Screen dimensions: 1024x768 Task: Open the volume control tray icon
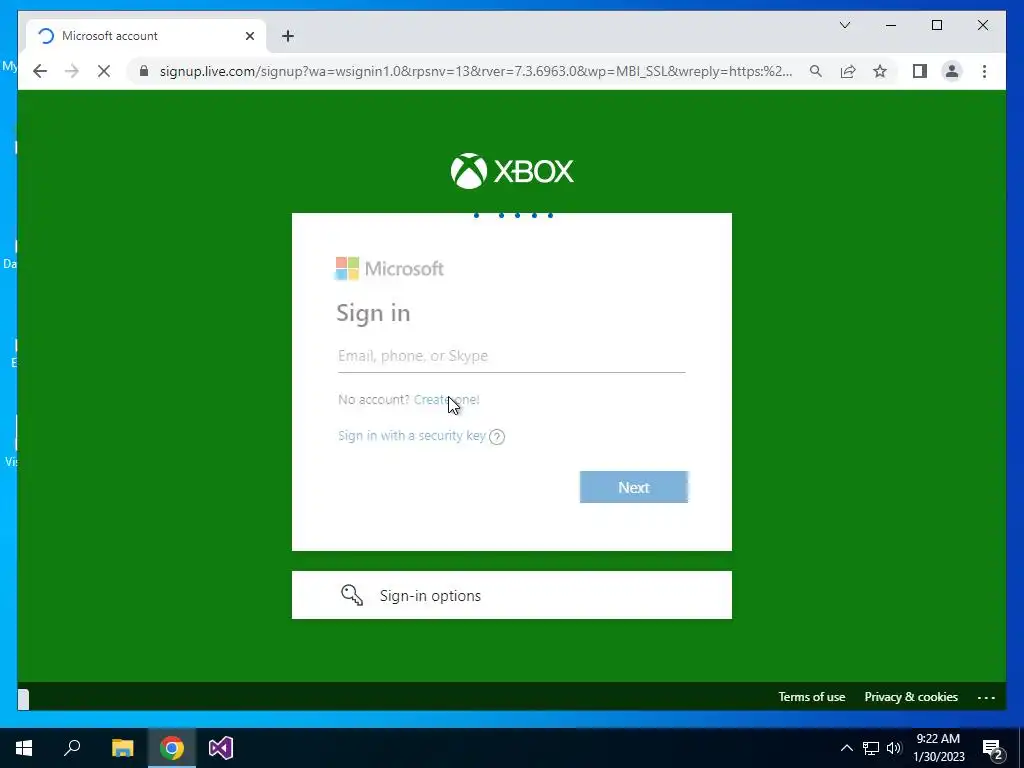894,748
